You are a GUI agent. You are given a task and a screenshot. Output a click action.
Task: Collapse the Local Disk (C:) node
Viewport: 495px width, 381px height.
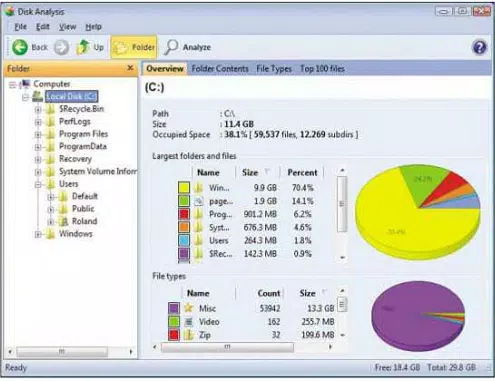point(25,98)
